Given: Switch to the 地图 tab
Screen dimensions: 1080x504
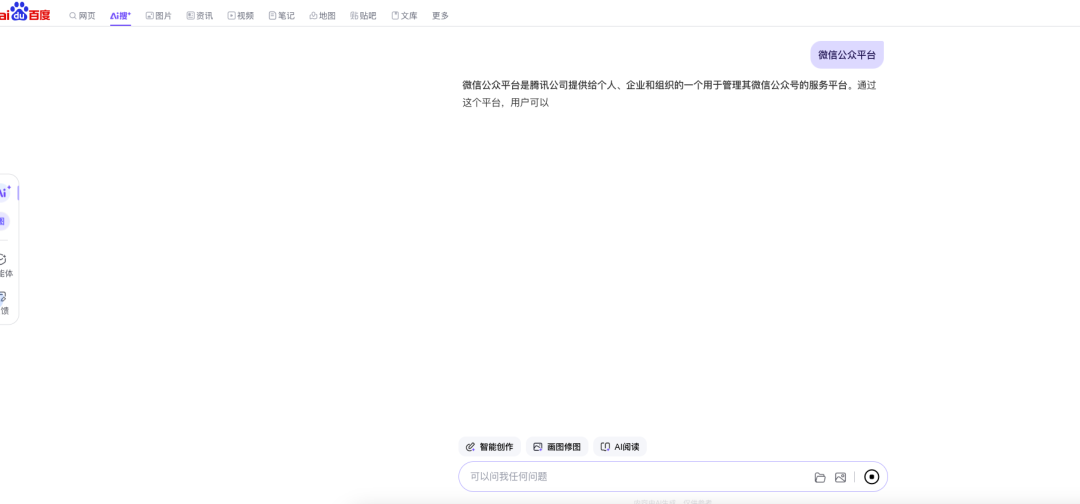Looking at the screenshot, I should [x=322, y=15].
